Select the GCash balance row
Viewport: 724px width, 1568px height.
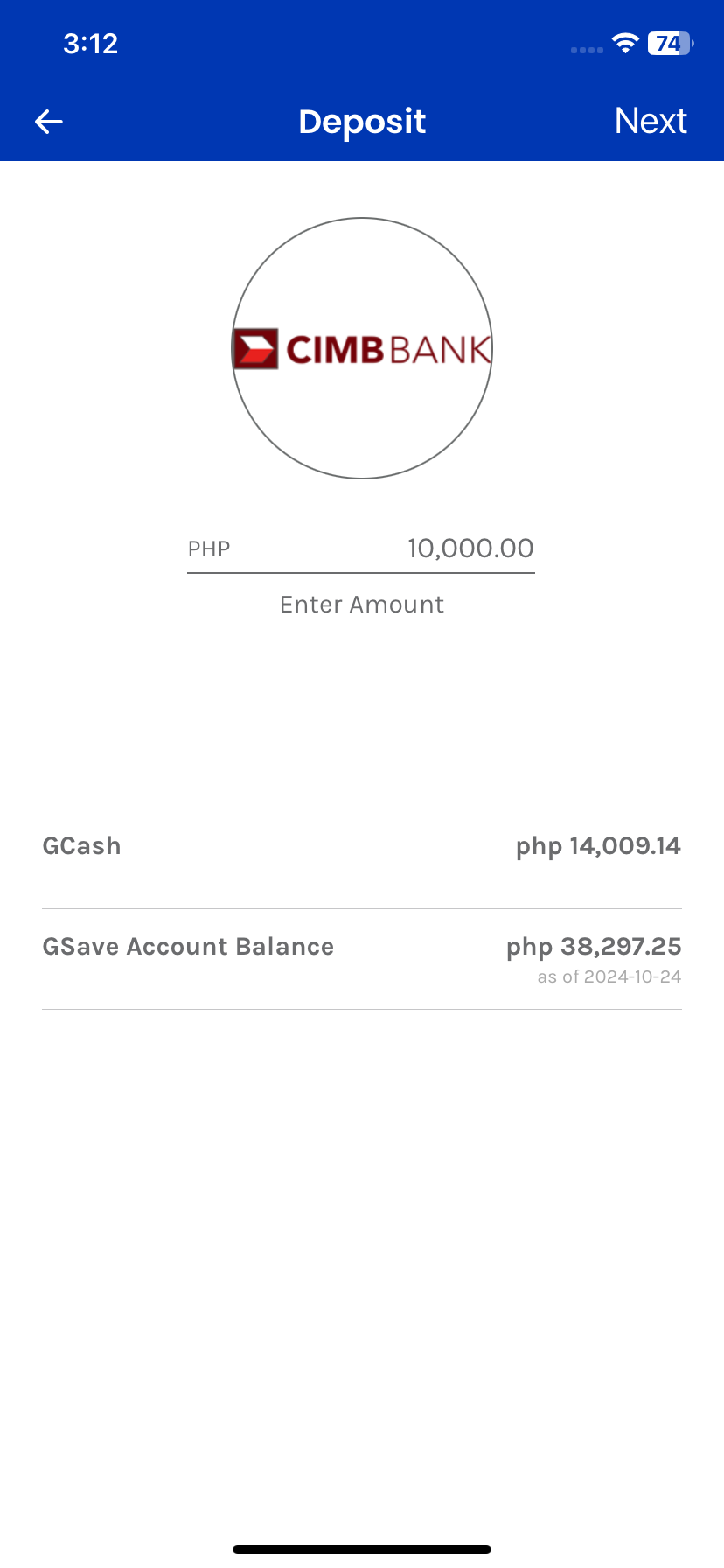pos(362,846)
